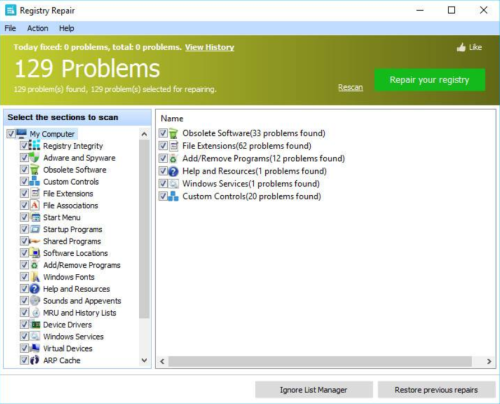Click the Repair your registry button

[x=429, y=80]
